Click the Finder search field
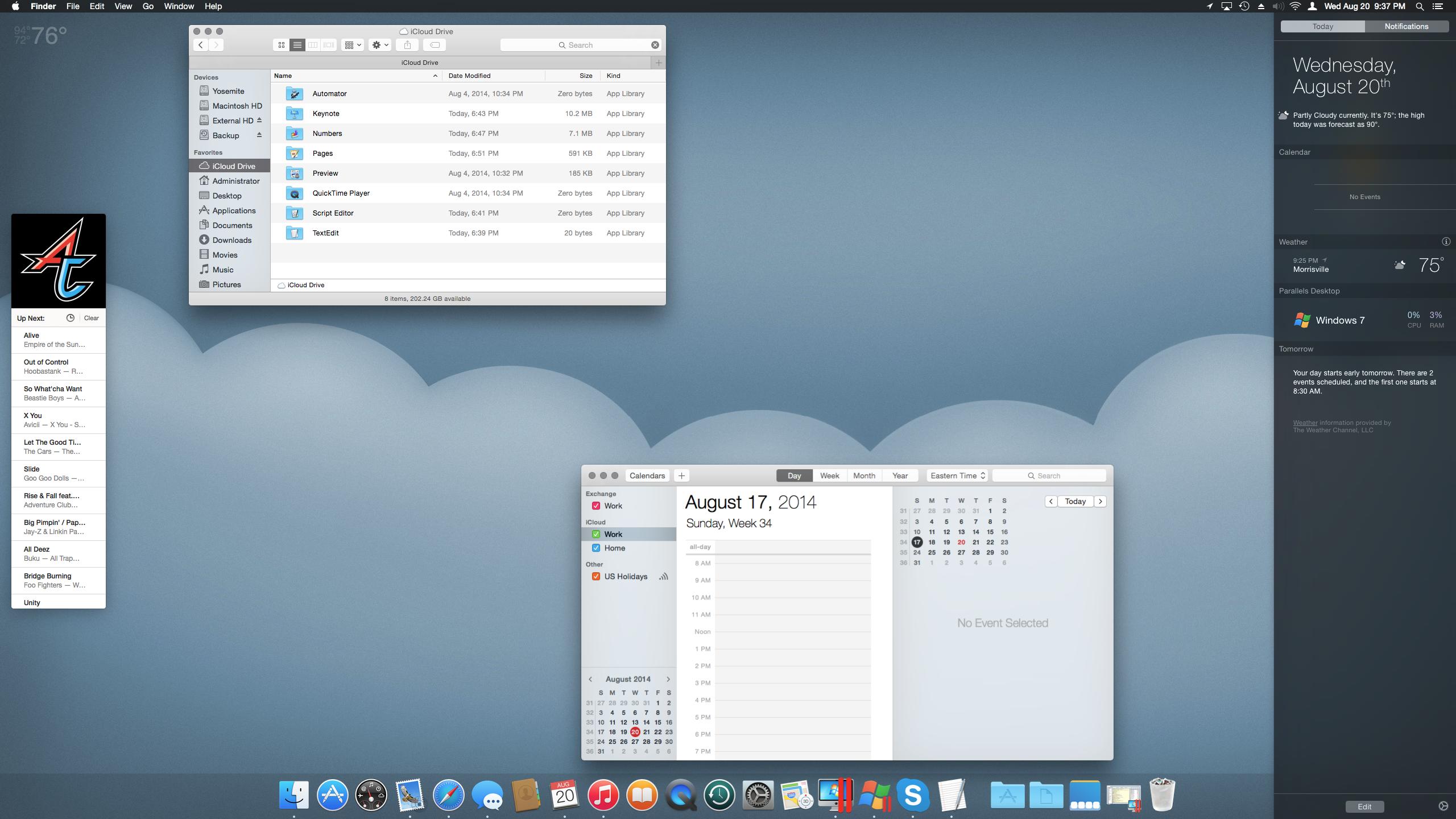 click(x=580, y=45)
